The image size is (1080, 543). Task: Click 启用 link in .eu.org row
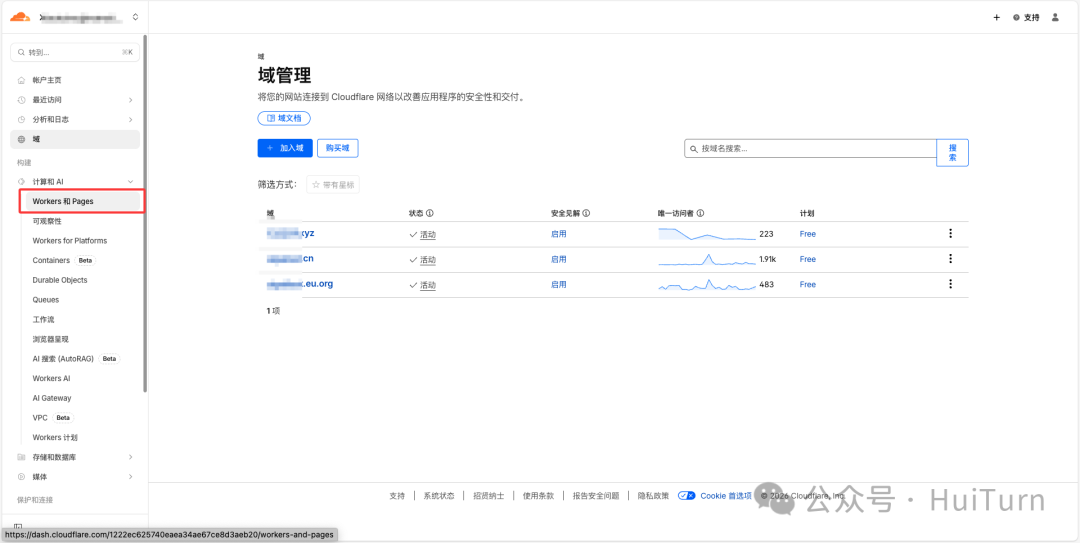coord(559,285)
